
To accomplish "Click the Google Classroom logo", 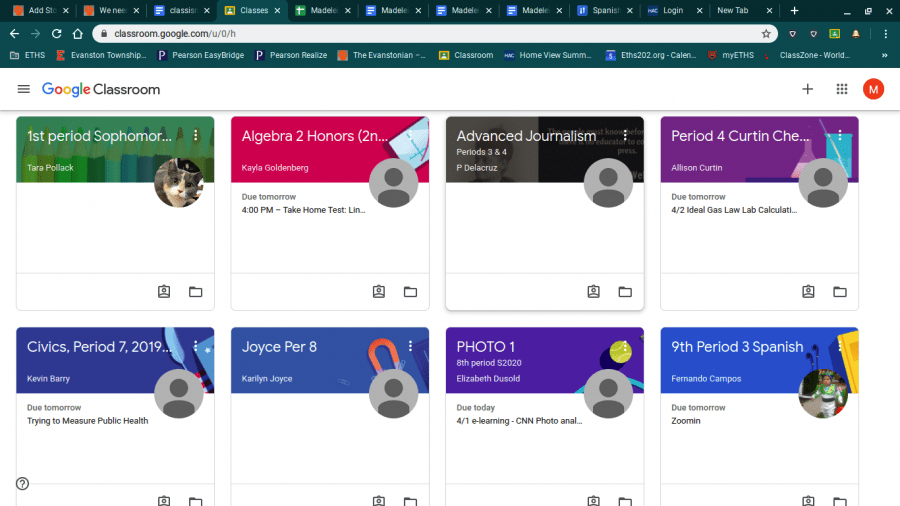I will click(x=101, y=89).
